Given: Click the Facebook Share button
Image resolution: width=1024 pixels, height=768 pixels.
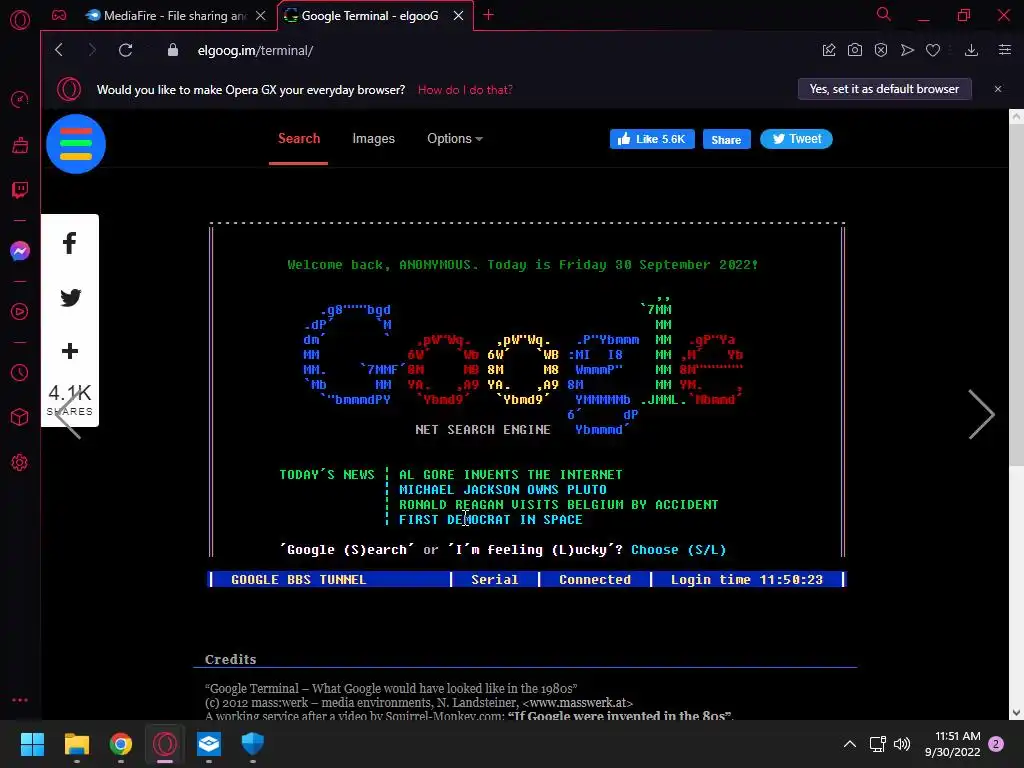Looking at the screenshot, I should click(x=726, y=140).
